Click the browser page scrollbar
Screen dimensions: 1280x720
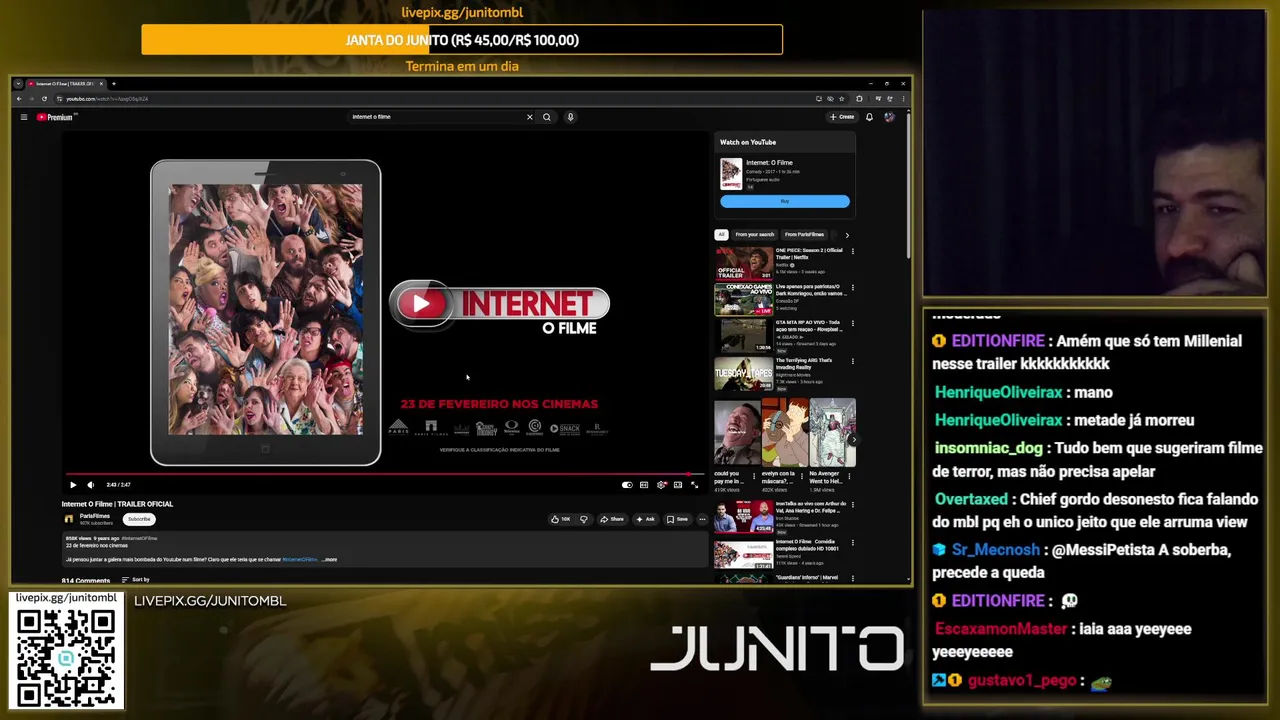(908, 185)
